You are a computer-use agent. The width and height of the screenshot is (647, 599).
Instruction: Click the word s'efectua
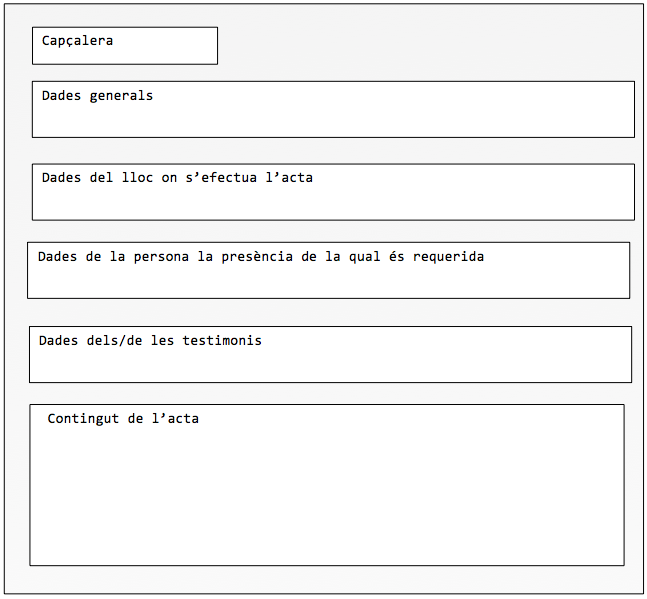221,178
